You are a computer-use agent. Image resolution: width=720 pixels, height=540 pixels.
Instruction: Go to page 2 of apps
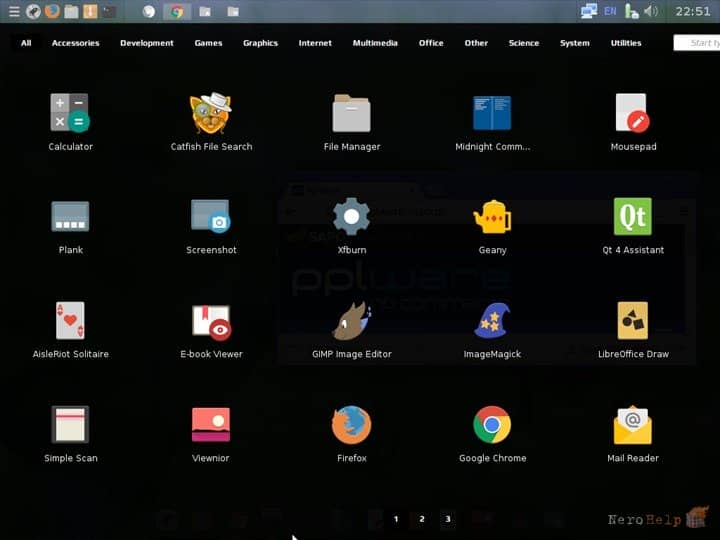tap(422, 519)
